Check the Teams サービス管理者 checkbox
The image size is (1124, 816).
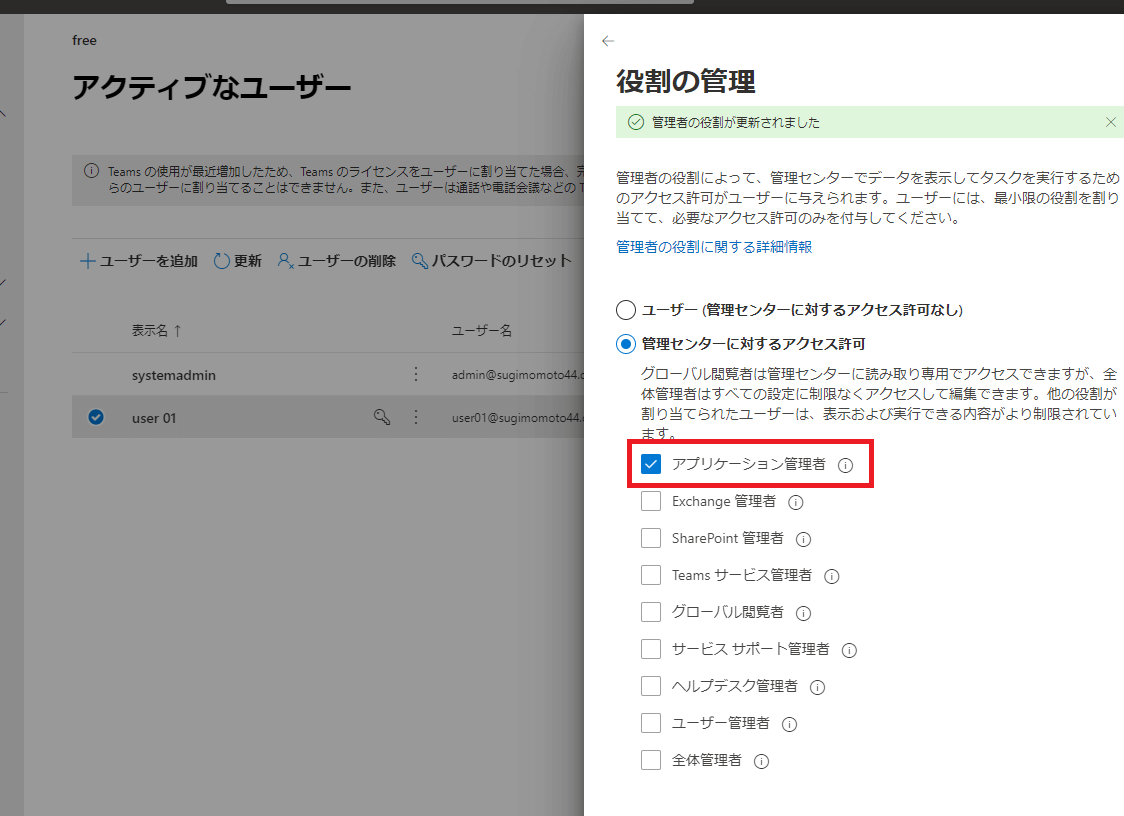pos(651,575)
